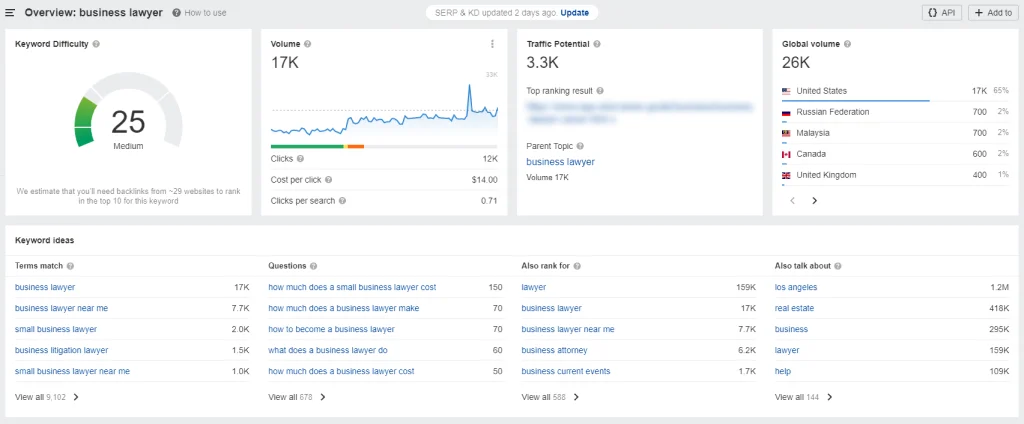This screenshot has width=1024, height=424.
Task: Open business lawyer near me under Terms match
Action: point(61,308)
